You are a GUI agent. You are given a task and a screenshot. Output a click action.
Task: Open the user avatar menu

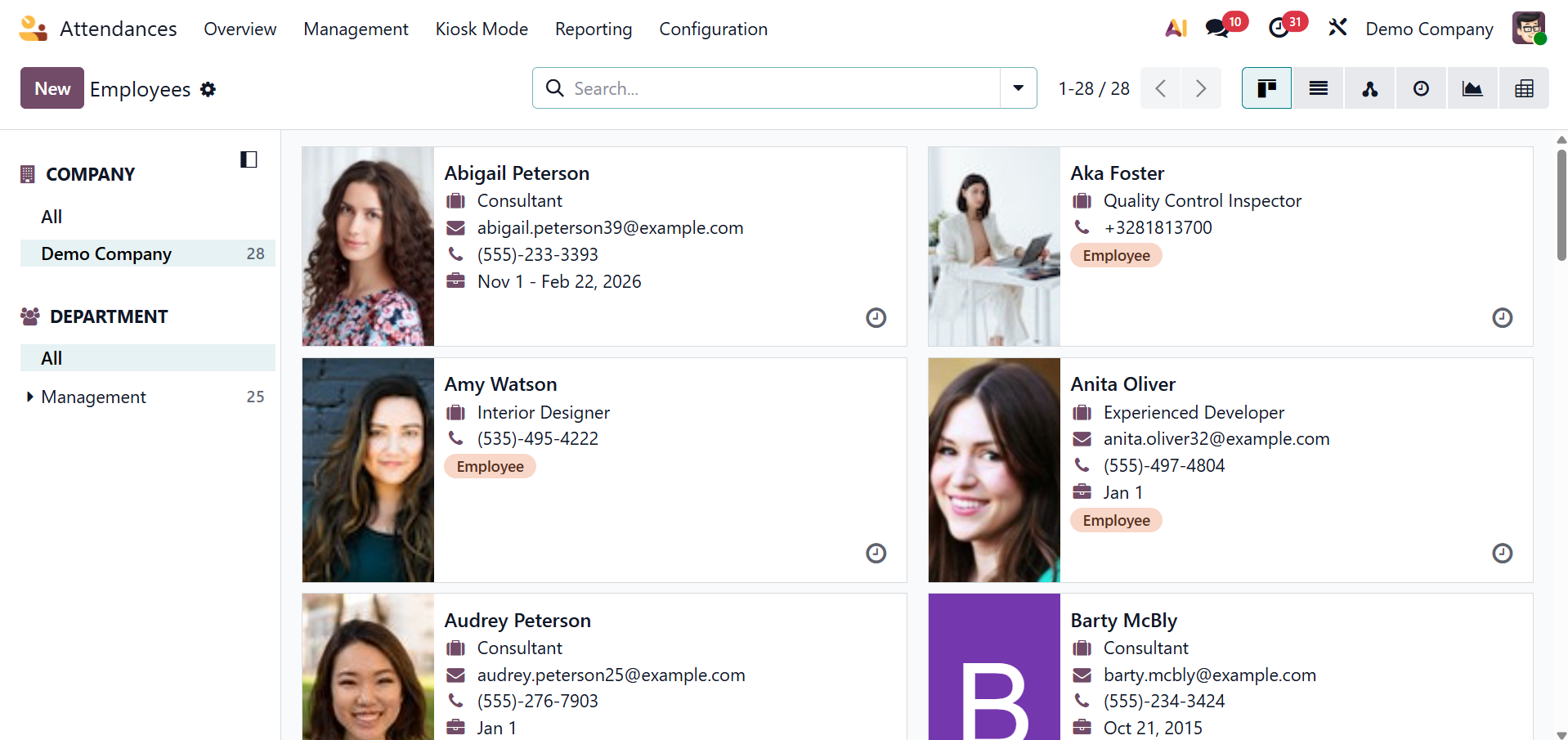(1529, 29)
